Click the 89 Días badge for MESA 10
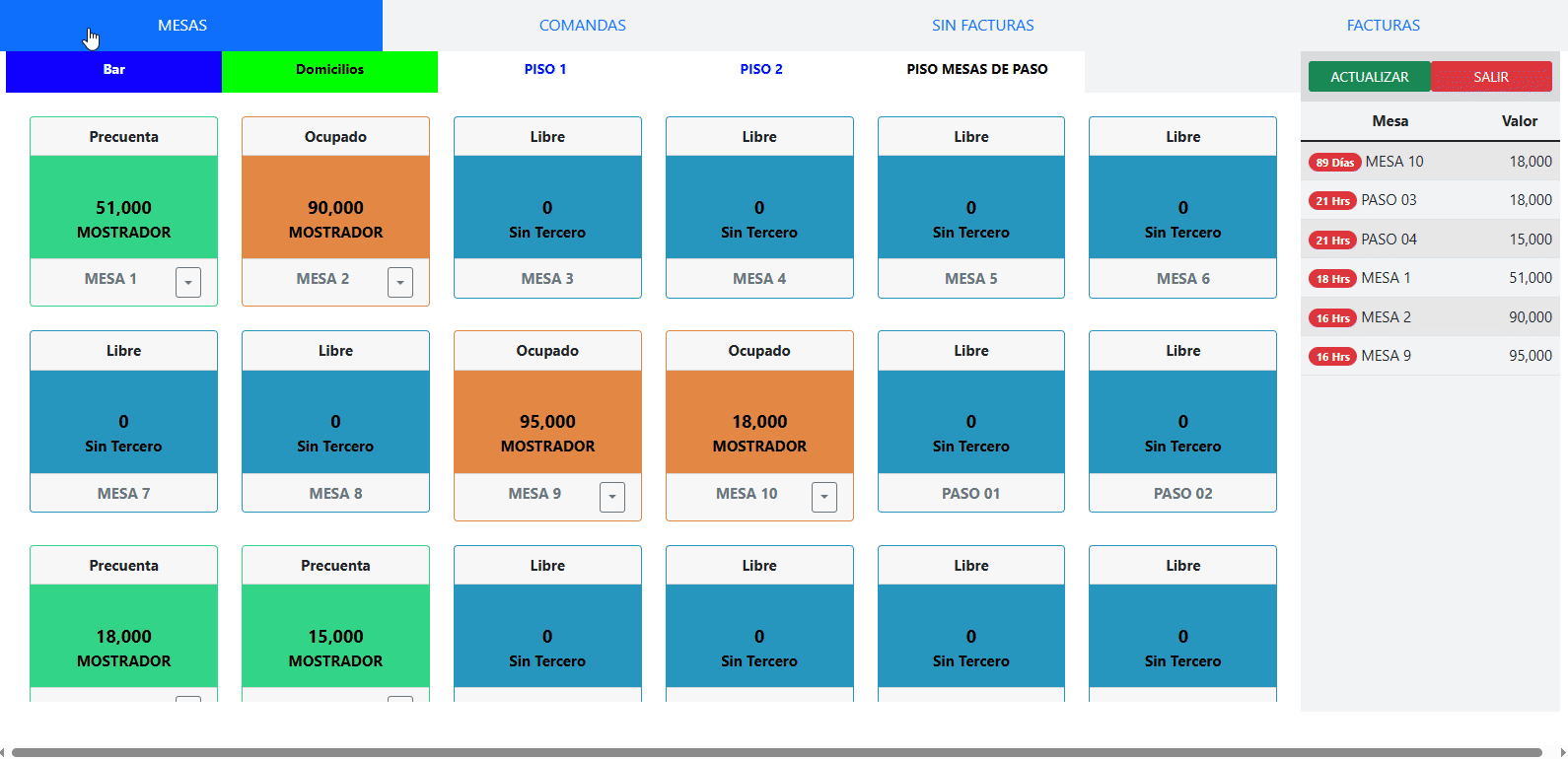 [x=1334, y=163]
